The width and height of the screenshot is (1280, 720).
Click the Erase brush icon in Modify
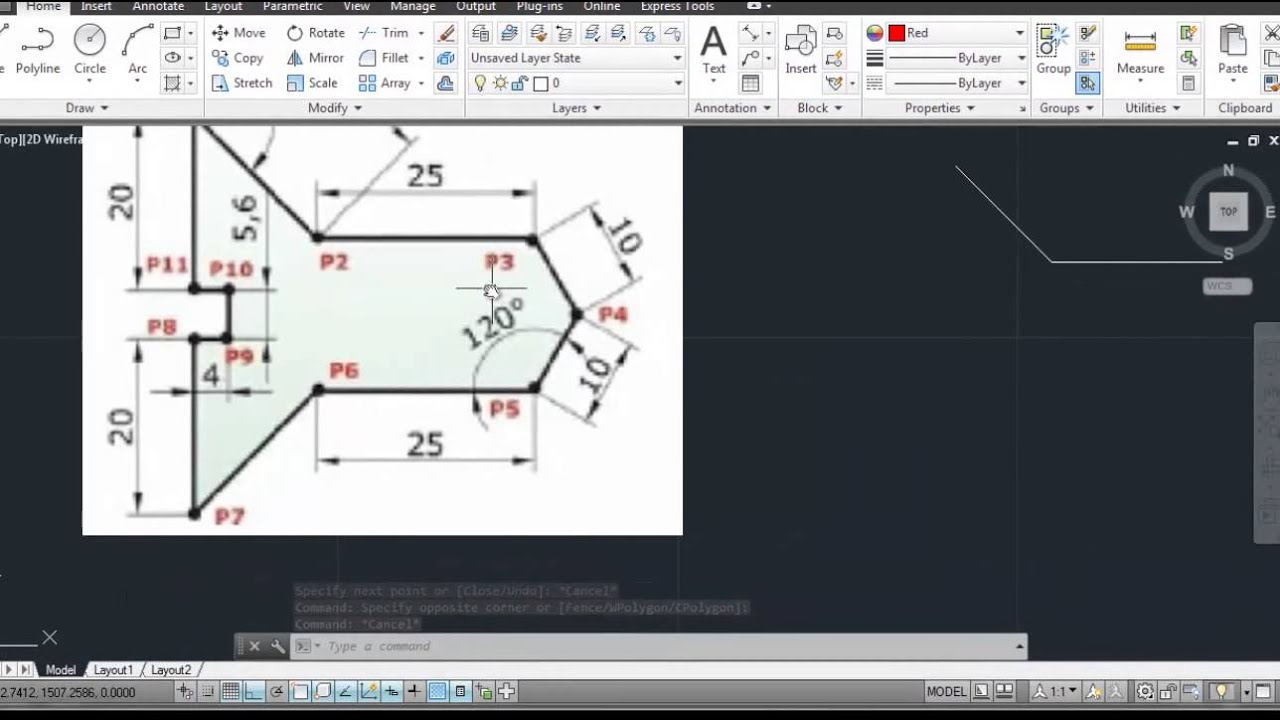pyautogui.click(x=446, y=33)
